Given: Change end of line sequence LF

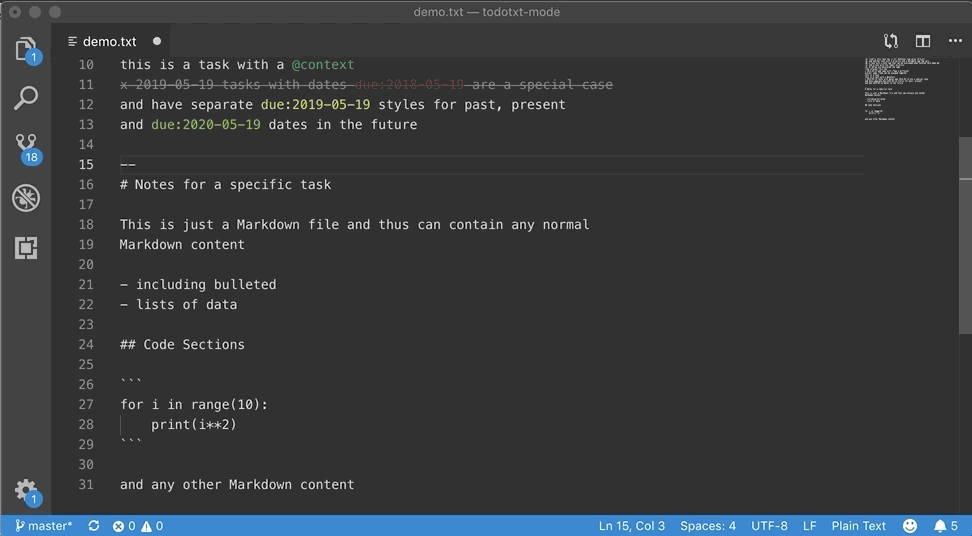Looking at the screenshot, I should [810, 526].
